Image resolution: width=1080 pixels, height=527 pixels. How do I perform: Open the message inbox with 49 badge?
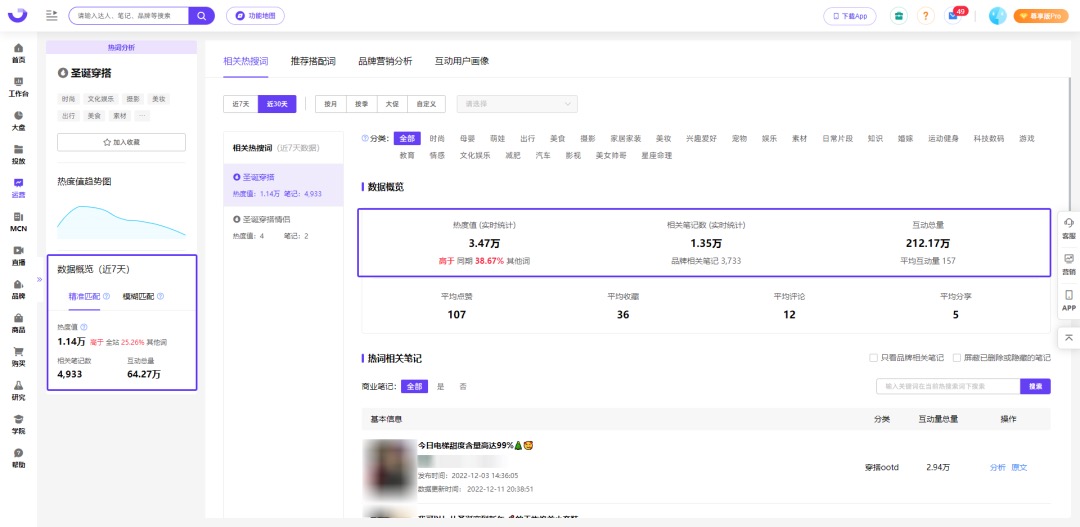954,15
